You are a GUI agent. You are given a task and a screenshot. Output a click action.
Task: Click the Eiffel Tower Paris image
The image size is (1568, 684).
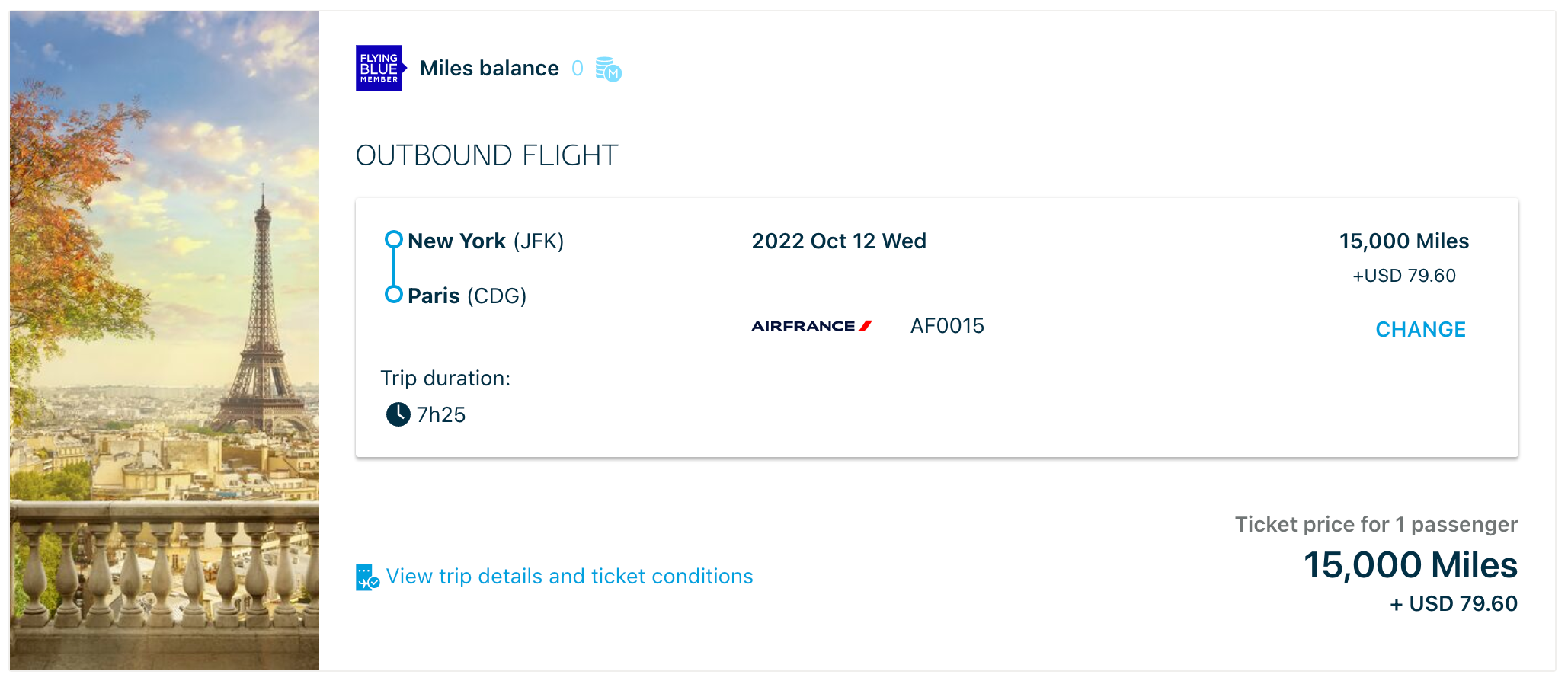pos(165,340)
